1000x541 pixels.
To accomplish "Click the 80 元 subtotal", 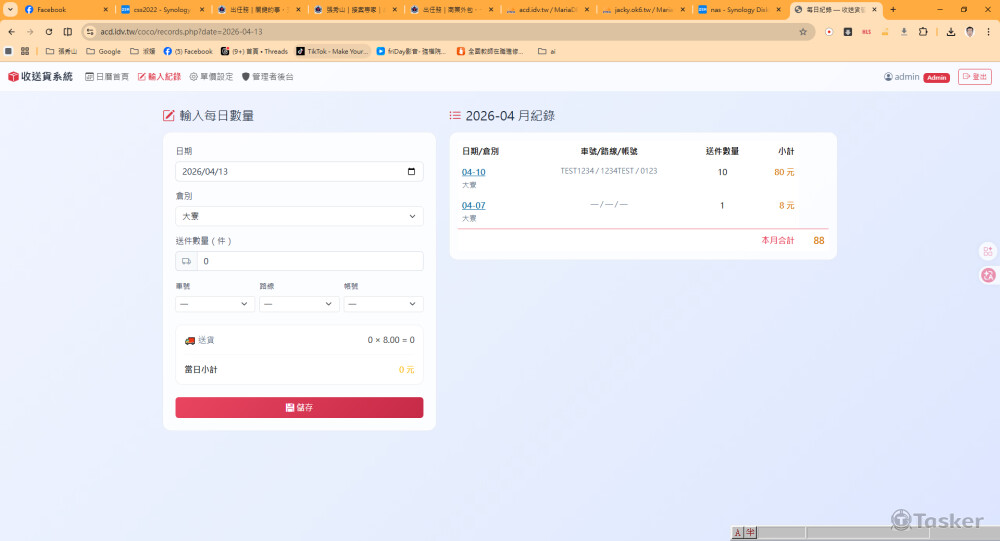I will pos(784,172).
